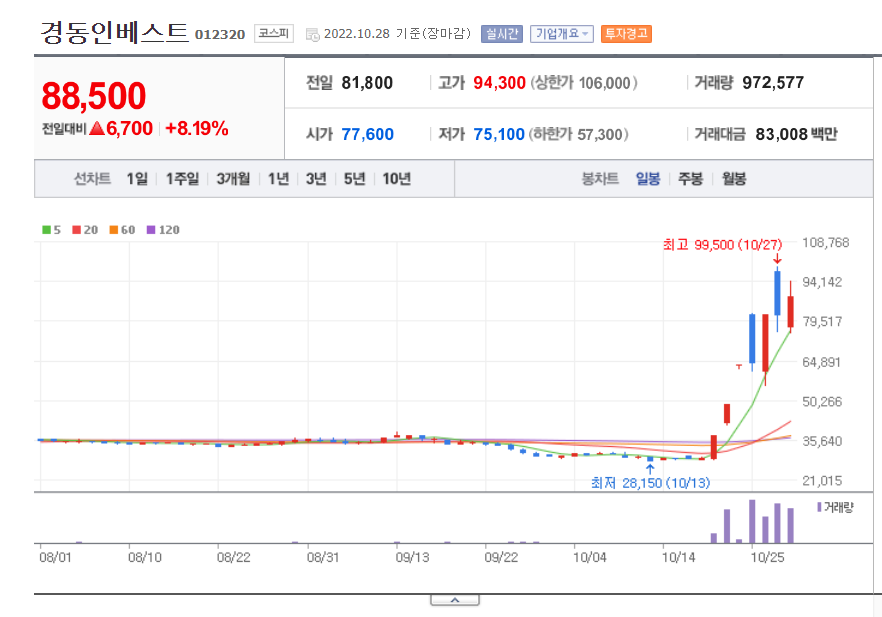Viewport: 882px width, 617px height.
Task: Click the +8.19% change value
Action: pos(197,128)
